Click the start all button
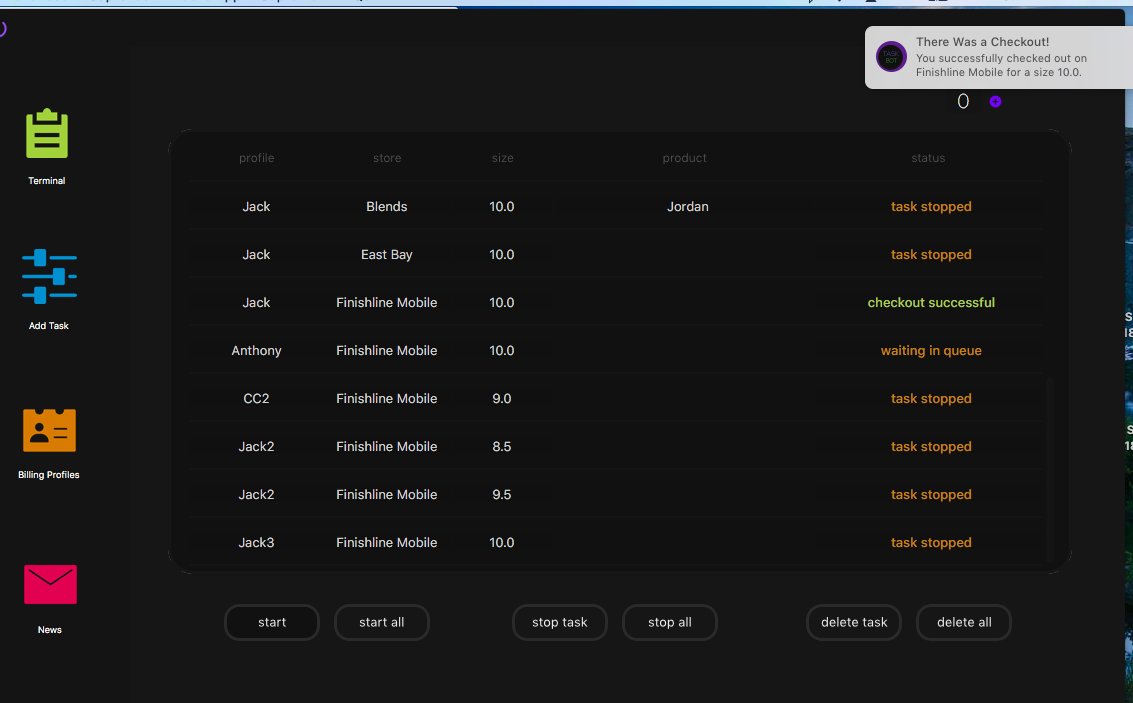This screenshot has height=703, width=1133. click(x=382, y=622)
